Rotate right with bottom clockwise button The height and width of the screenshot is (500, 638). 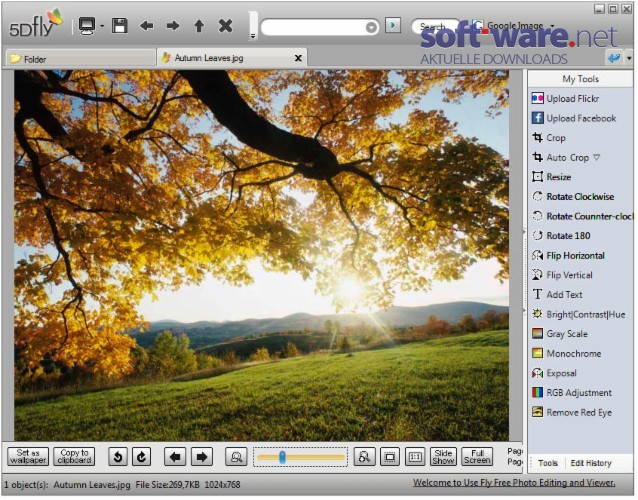pyautogui.click(x=142, y=457)
